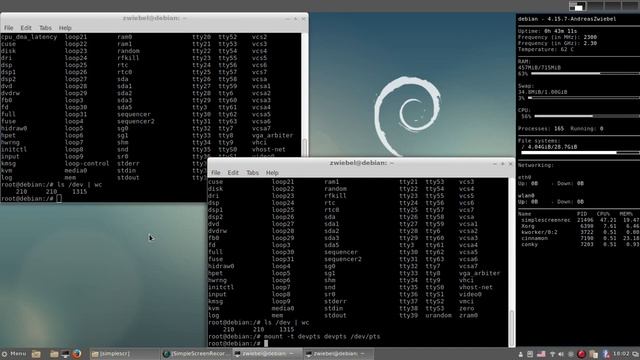Open the Menu button in the taskbar

pos(14,354)
